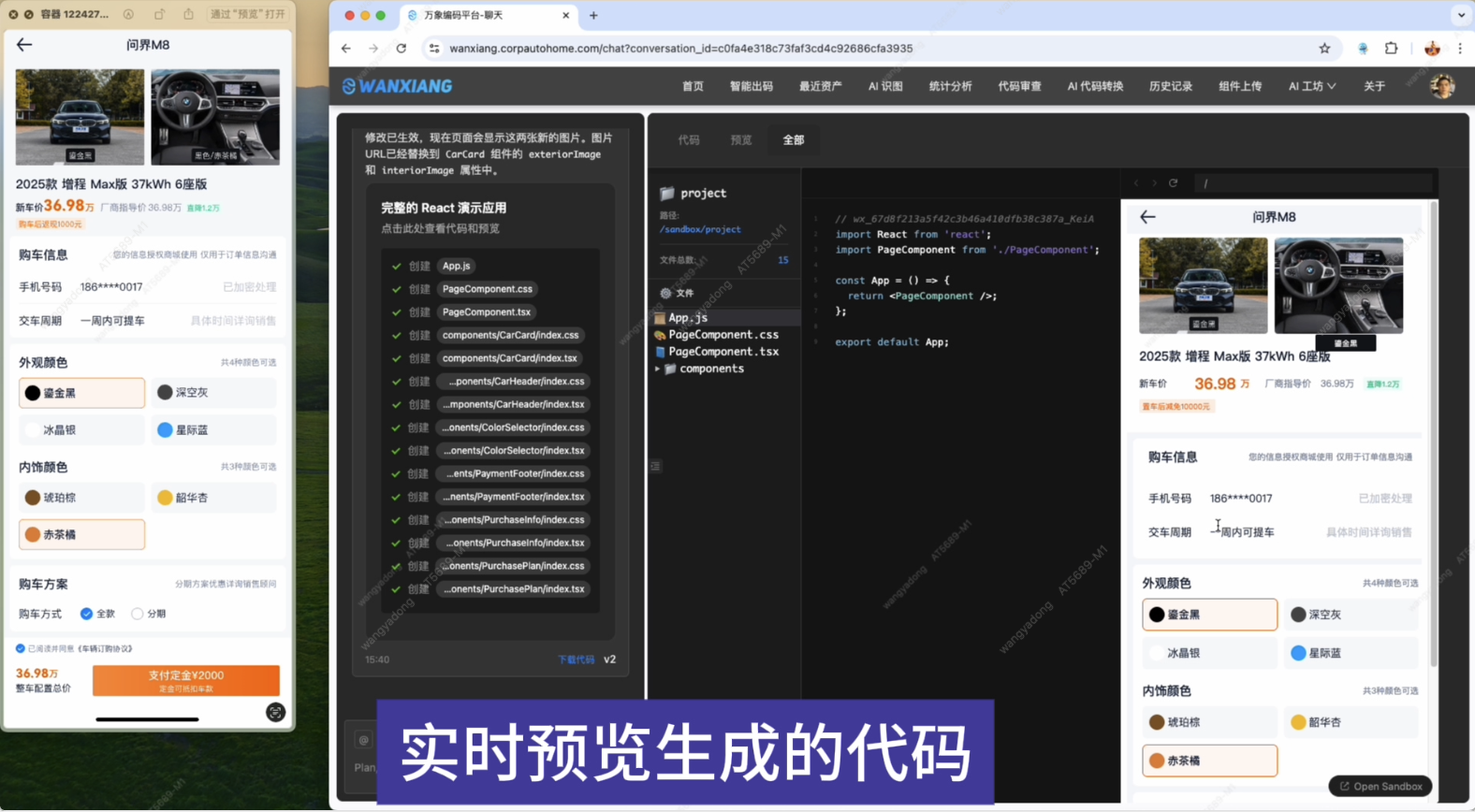Switch to the 全部 tab
Image resolution: width=1475 pixels, height=812 pixels.
click(x=794, y=140)
